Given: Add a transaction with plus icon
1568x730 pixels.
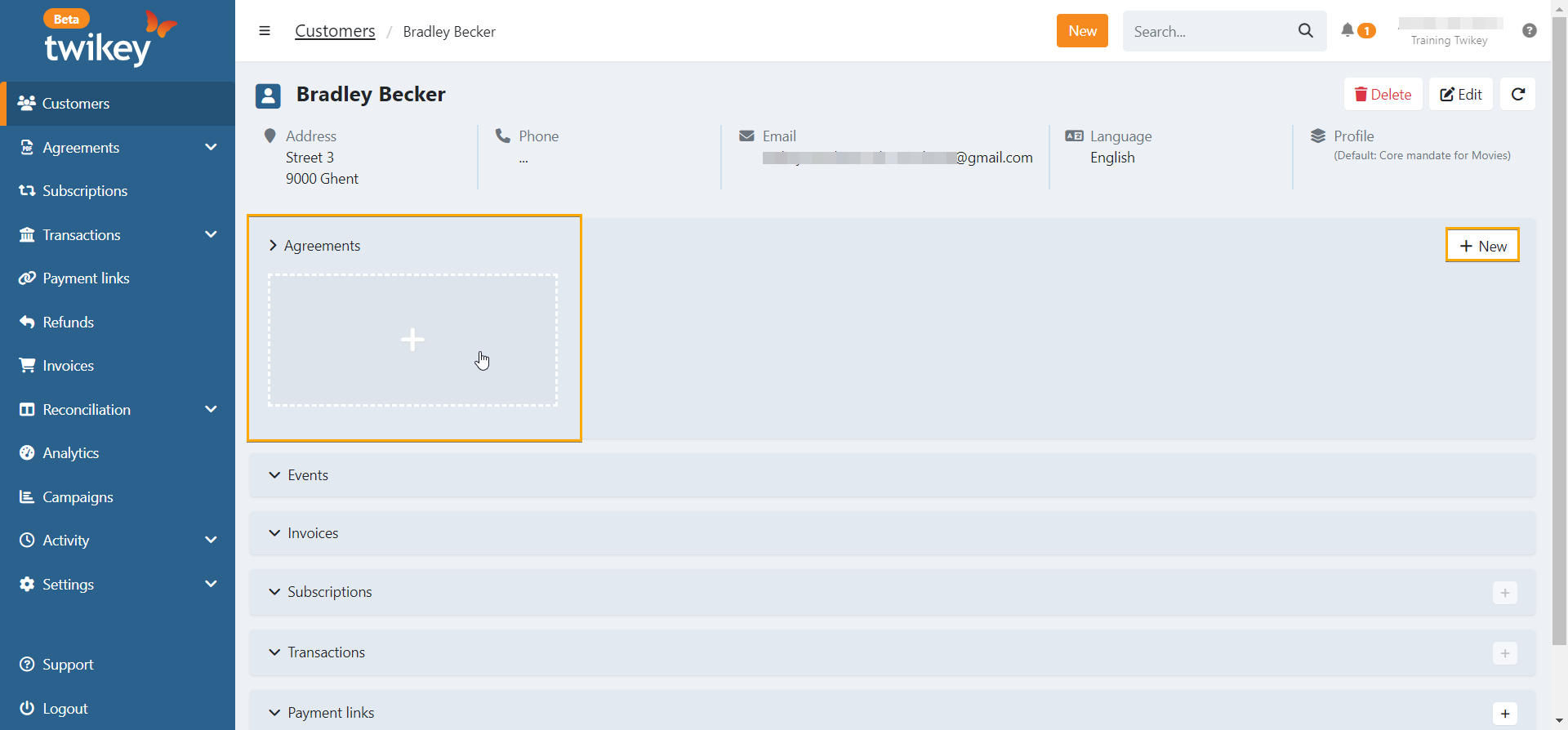Looking at the screenshot, I should (1504, 653).
